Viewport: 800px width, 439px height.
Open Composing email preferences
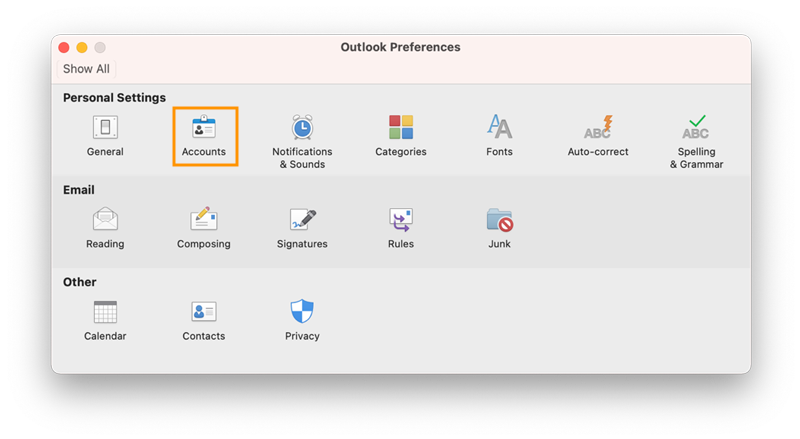(204, 228)
